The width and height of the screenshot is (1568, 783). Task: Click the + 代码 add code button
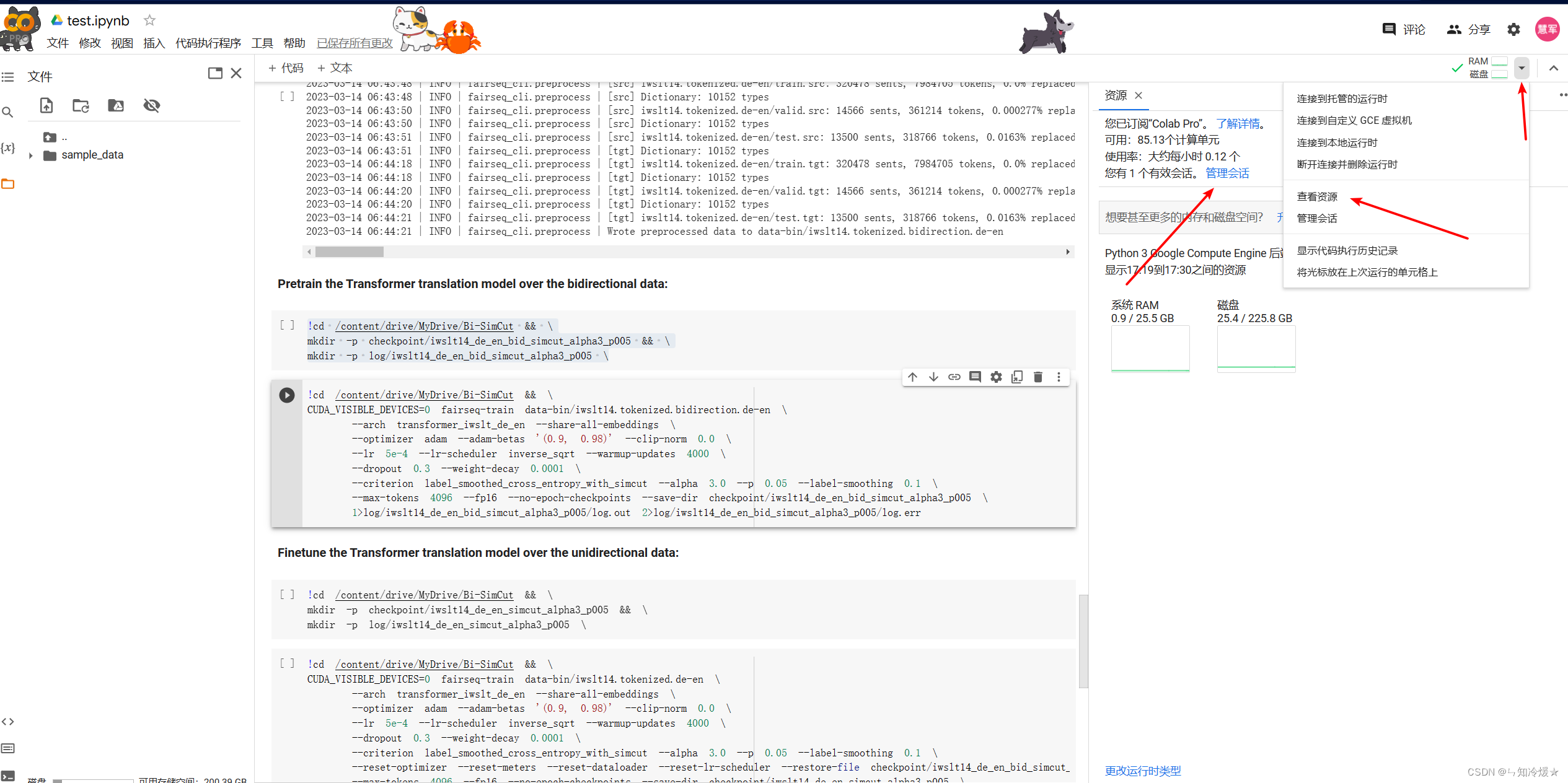[x=285, y=68]
